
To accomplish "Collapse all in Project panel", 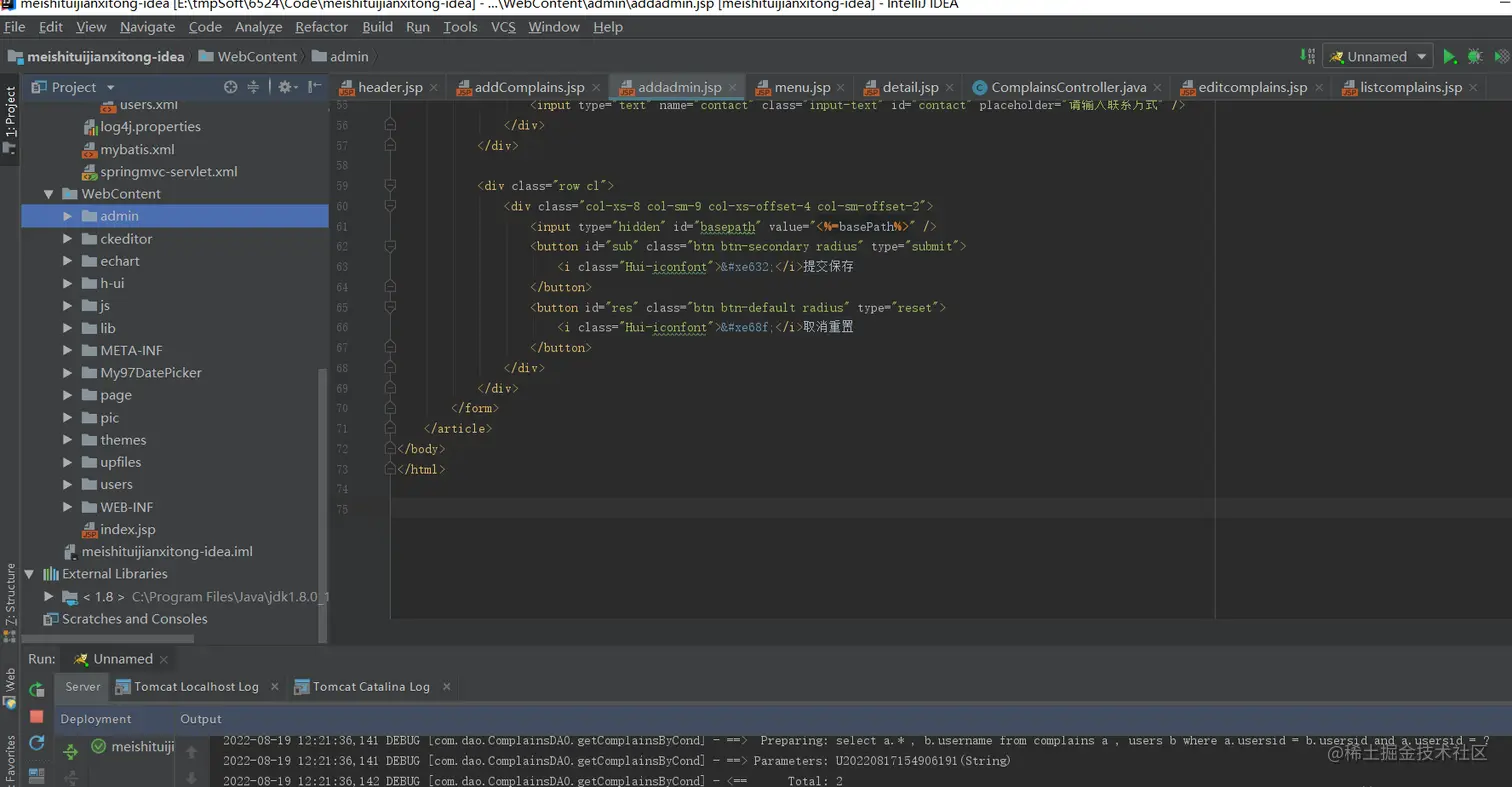I will point(254,87).
